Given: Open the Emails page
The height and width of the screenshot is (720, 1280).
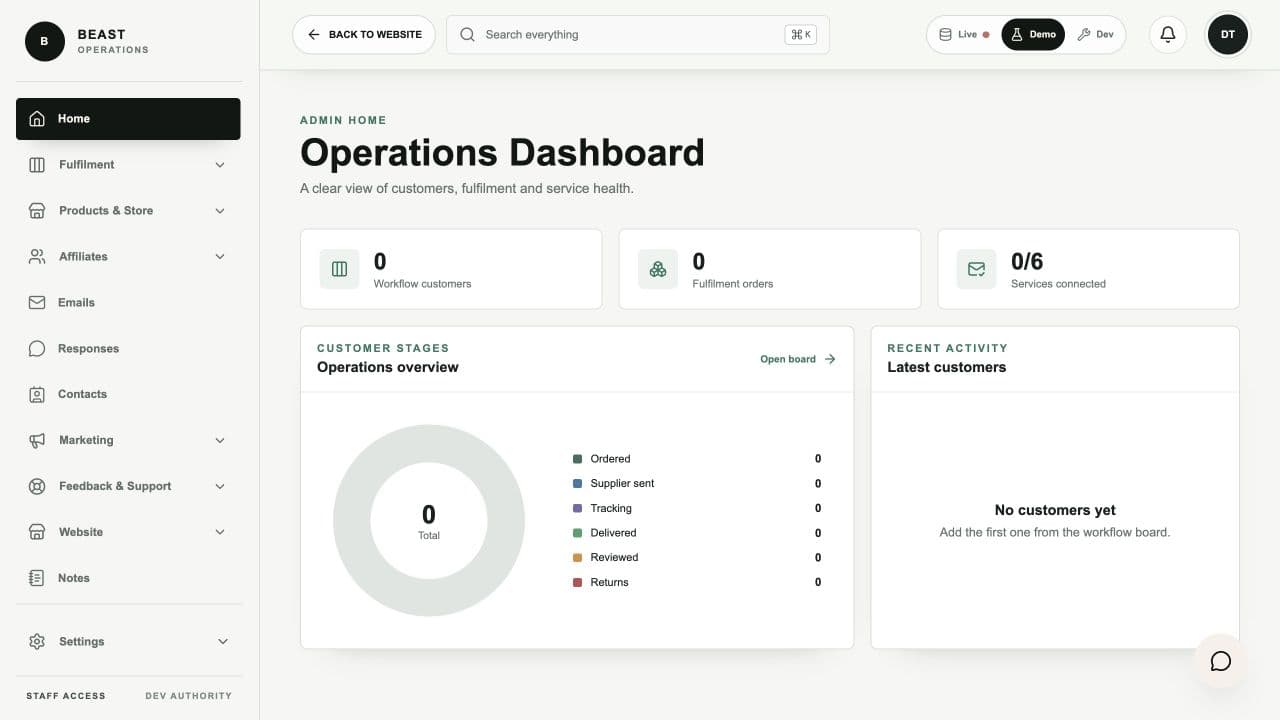Looking at the screenshot, I should coord(128,302).
